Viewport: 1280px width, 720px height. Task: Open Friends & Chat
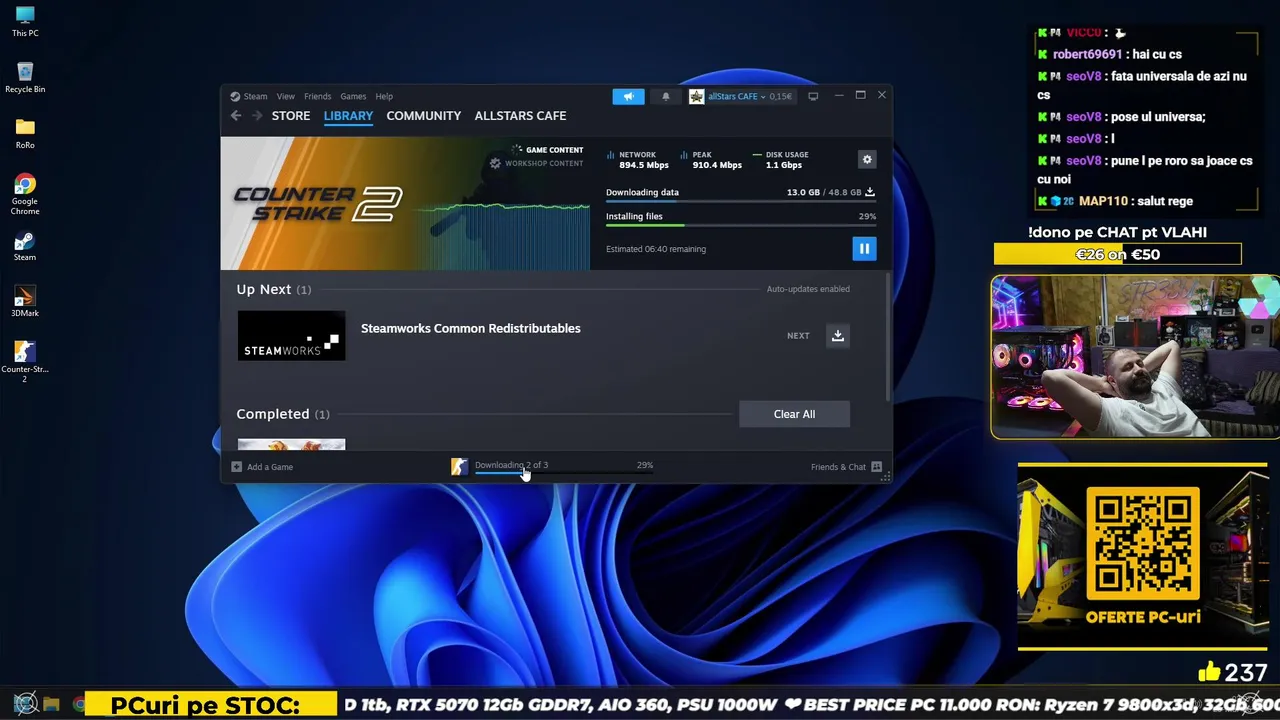[846, 467]
